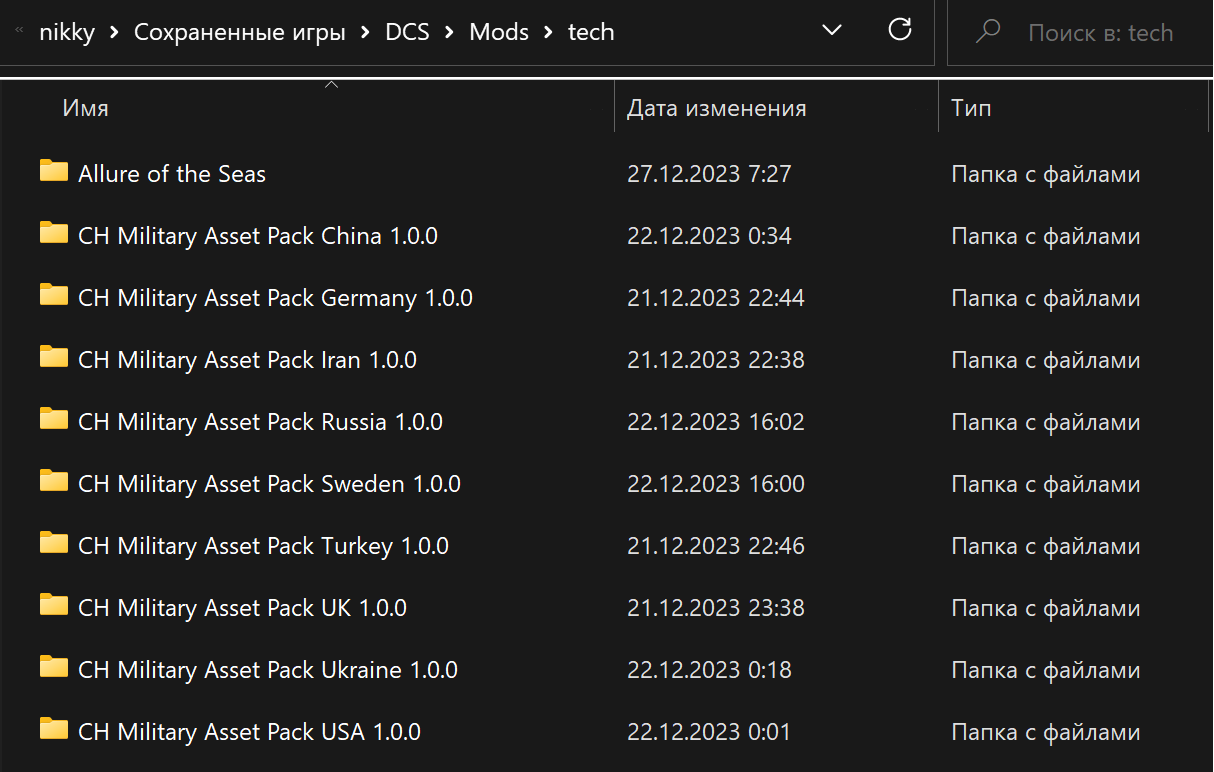Click folder icon for Asset Pack Sweden 1.0.0
The width and height of the screenshot is (1214, 772).
(54, 481)
